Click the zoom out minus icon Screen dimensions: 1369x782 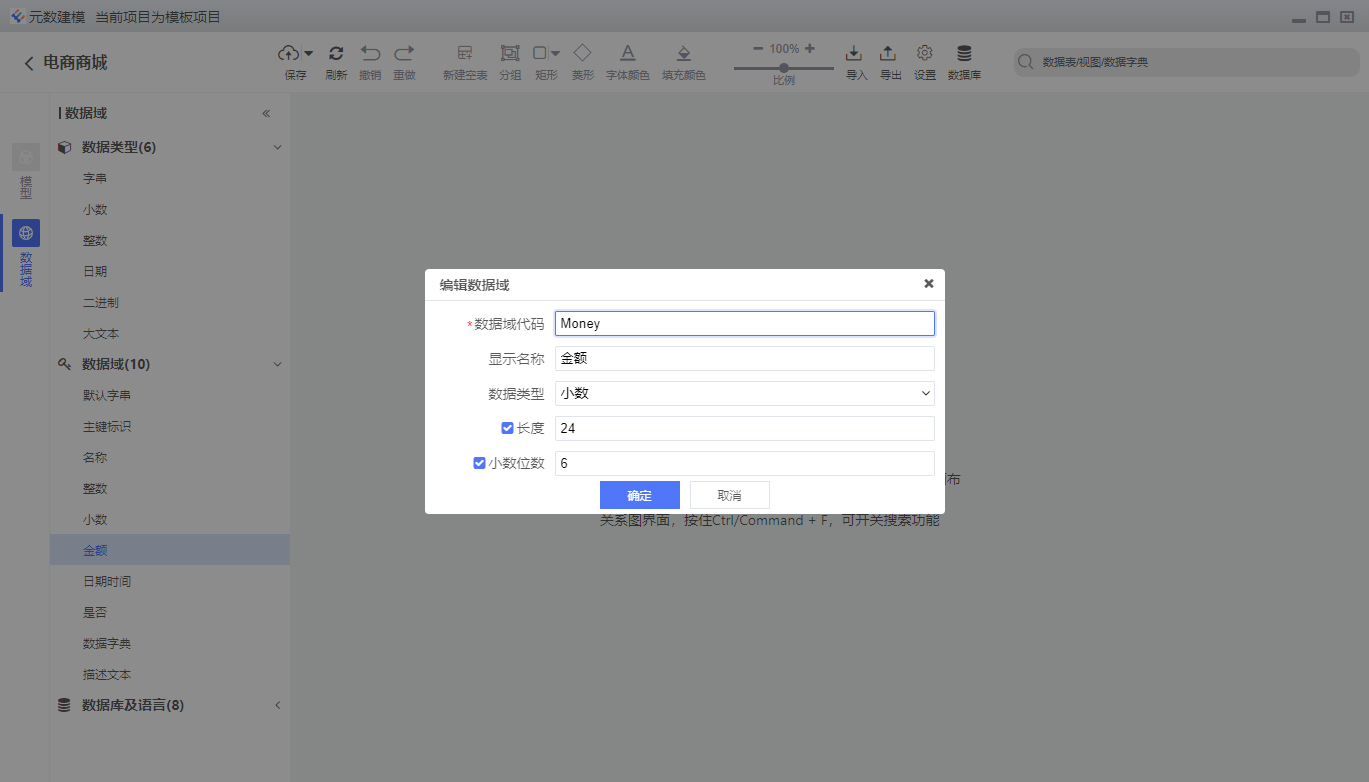pyautogui.click(x=758, y=48)
